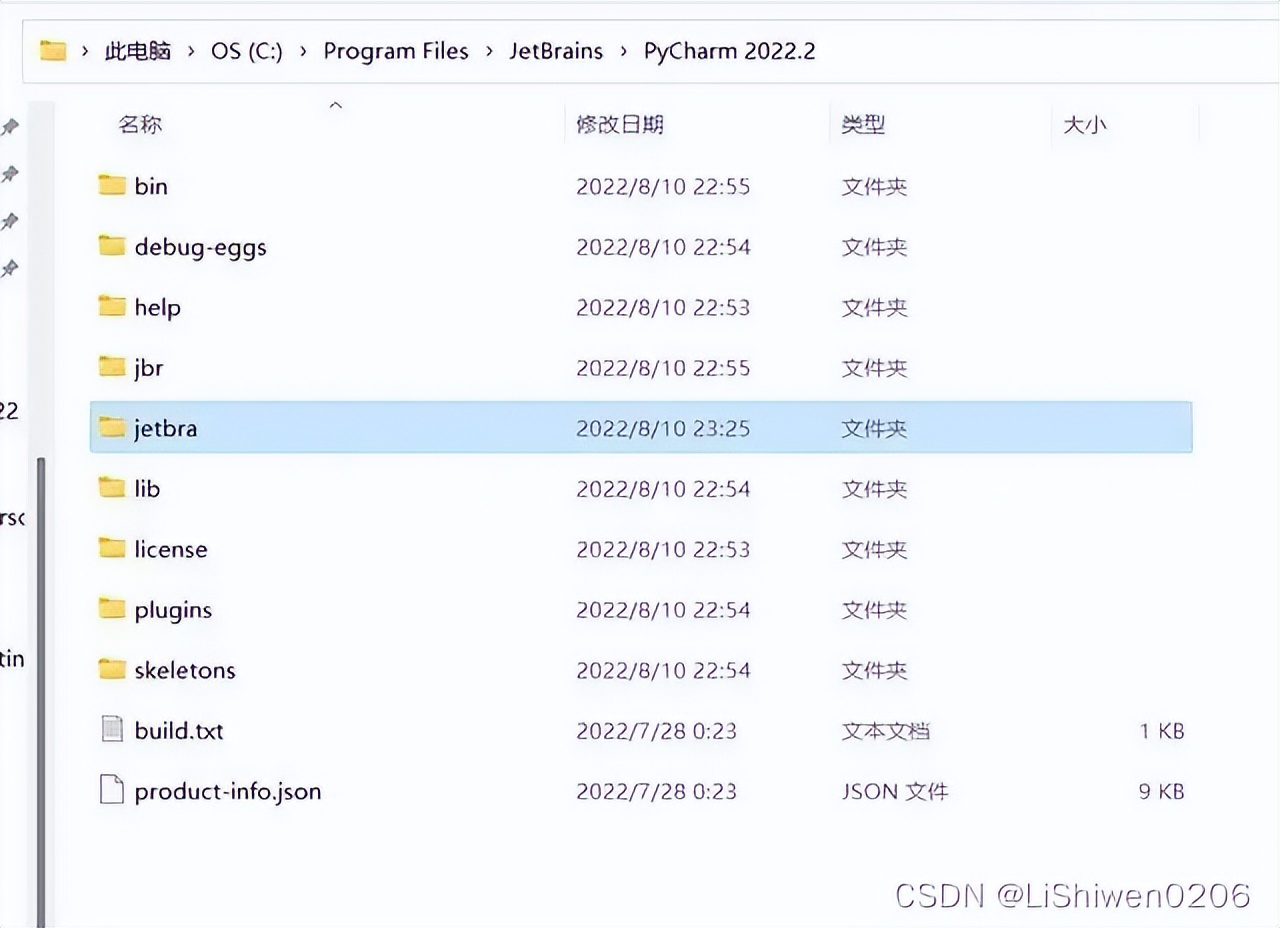Viewport: 1280px width, 928px height.
Task: Click the jbr folder icon
Action: (112, 367)
